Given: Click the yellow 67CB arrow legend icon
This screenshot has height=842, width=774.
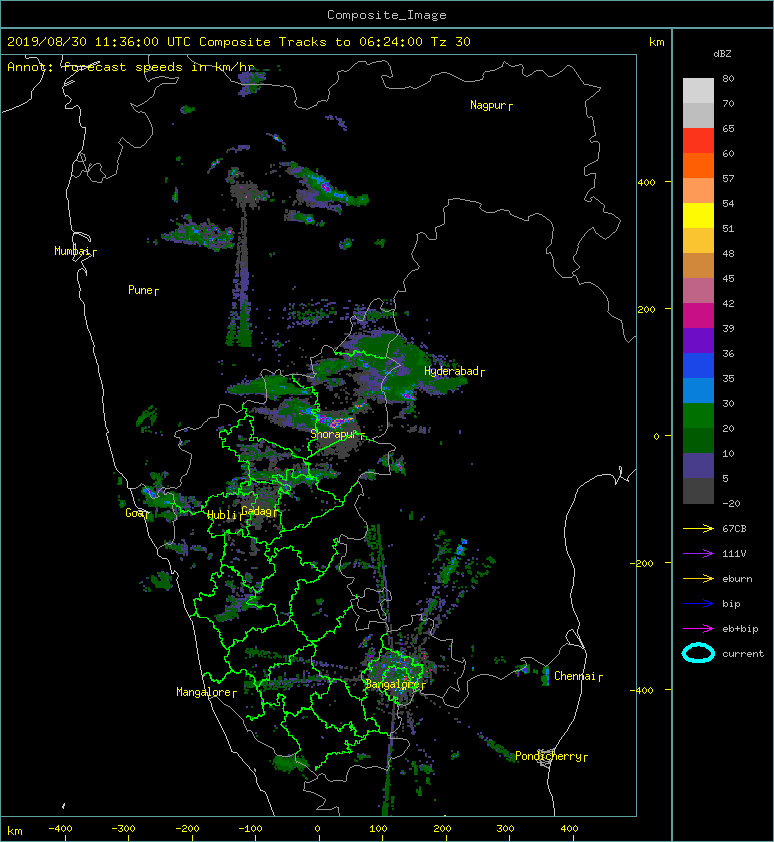Looking at the screenshot, I should click(698, 529).
